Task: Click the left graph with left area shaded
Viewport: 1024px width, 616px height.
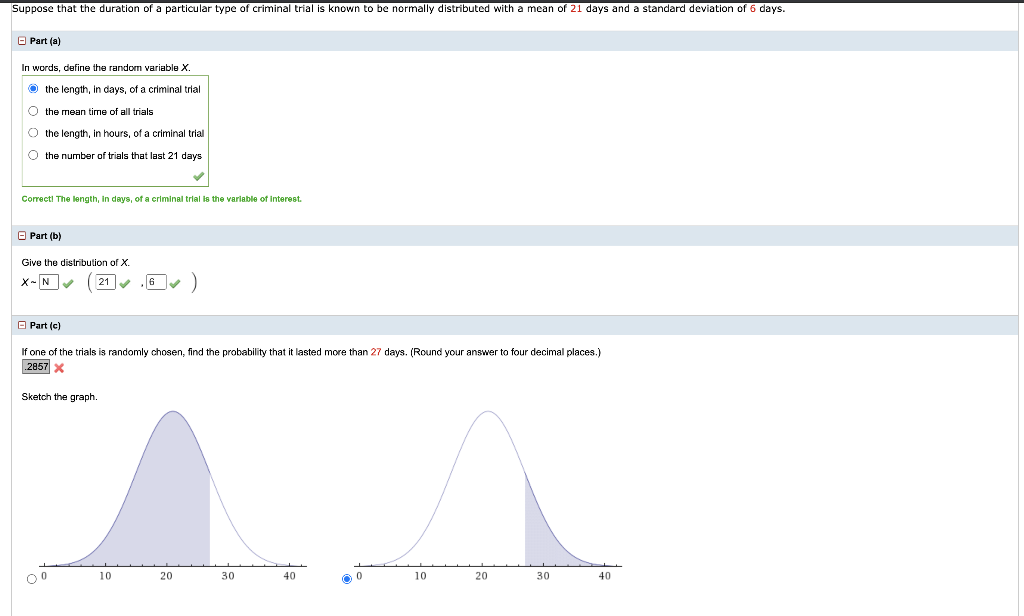Action: pos(172,496)
